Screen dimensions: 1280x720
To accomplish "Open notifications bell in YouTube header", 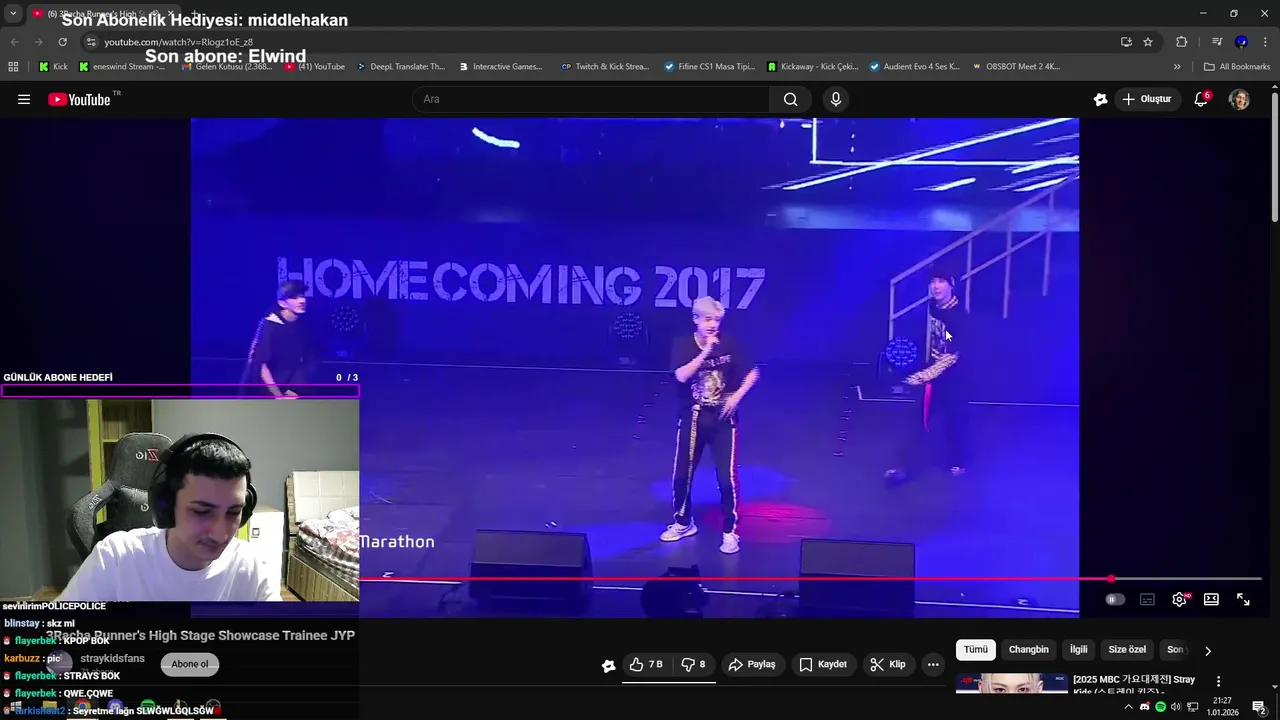I will pyautogui.click(x=1201, y=99).
